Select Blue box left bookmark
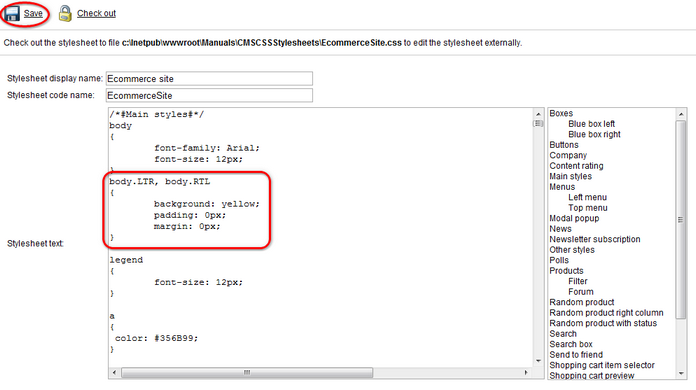Image resolution: width=696 pixels, height=390 pixels. coord(591,124)
